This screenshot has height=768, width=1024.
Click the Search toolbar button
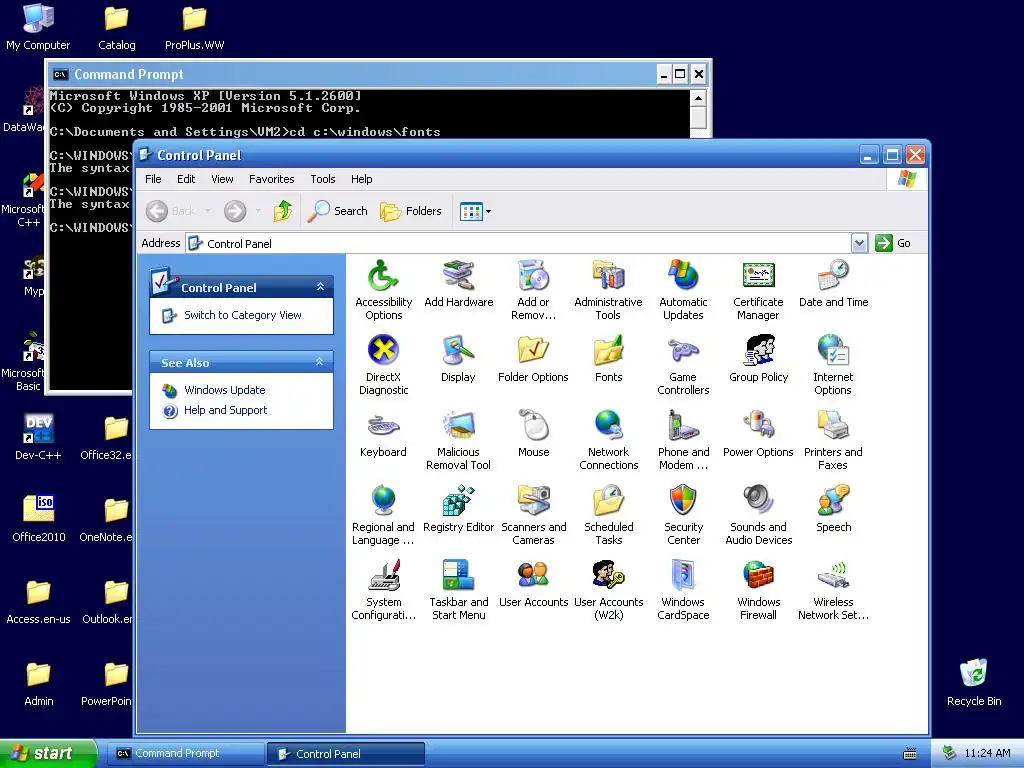pyautogui.click(x=338, y=211)
